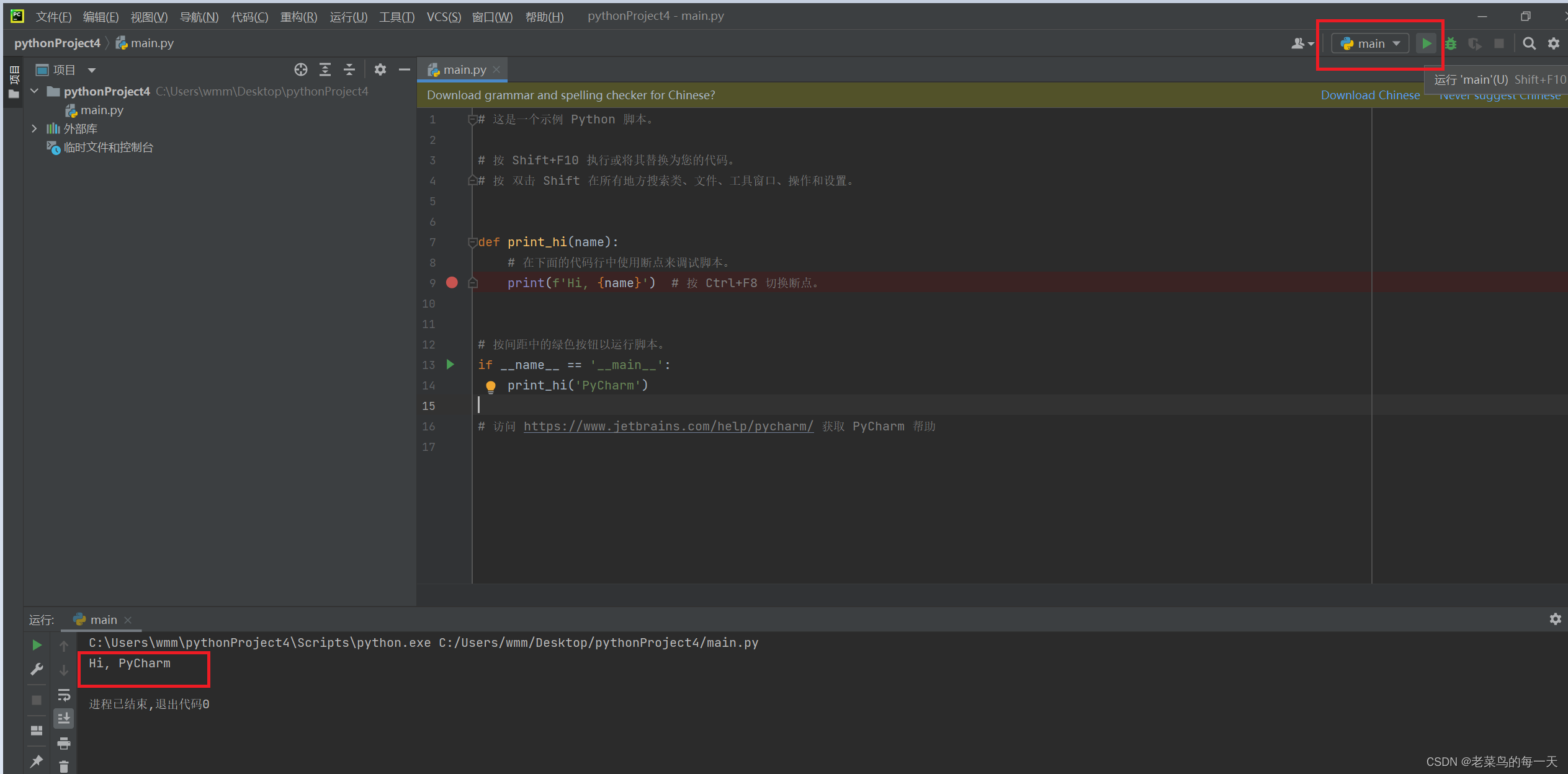Image resolution: width=1568 pixels, height=774 pixels.
Task: Toggle the breakpoint on line 9
Action: pyautogui.click(x=452, y=283)
